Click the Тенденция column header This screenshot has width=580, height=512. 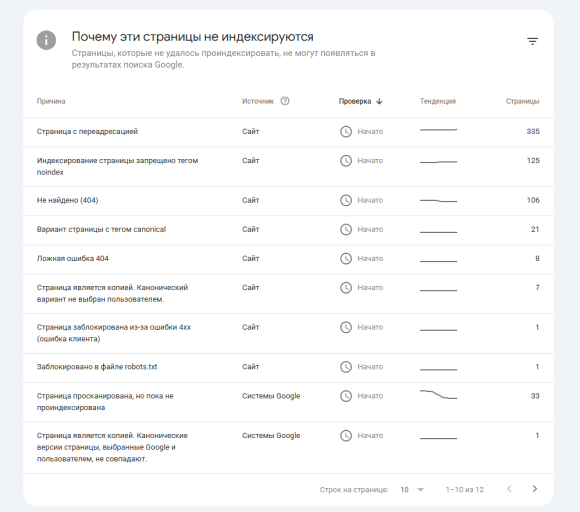pos(438,101)
